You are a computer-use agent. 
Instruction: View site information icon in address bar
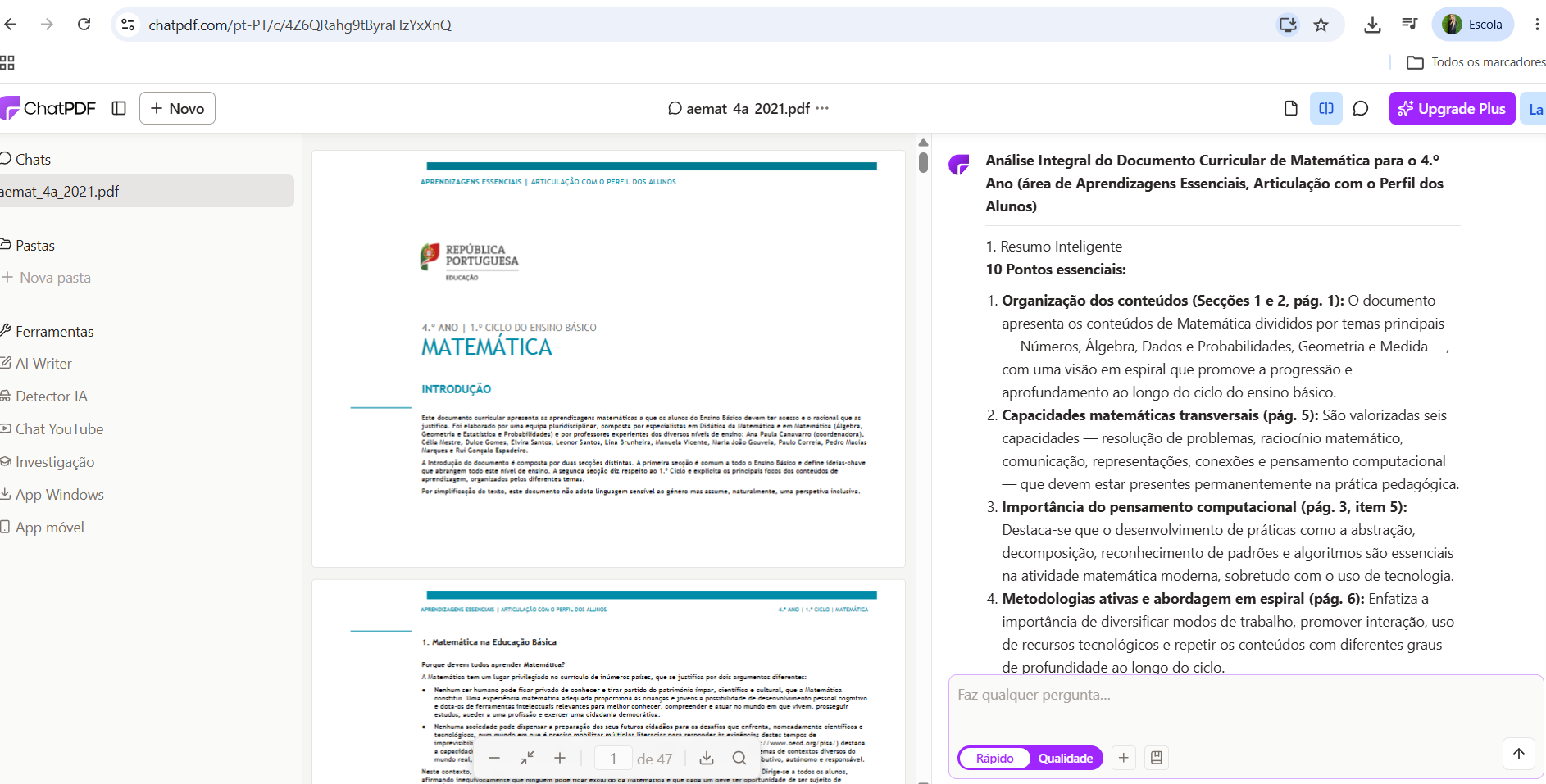coord(128,25)
